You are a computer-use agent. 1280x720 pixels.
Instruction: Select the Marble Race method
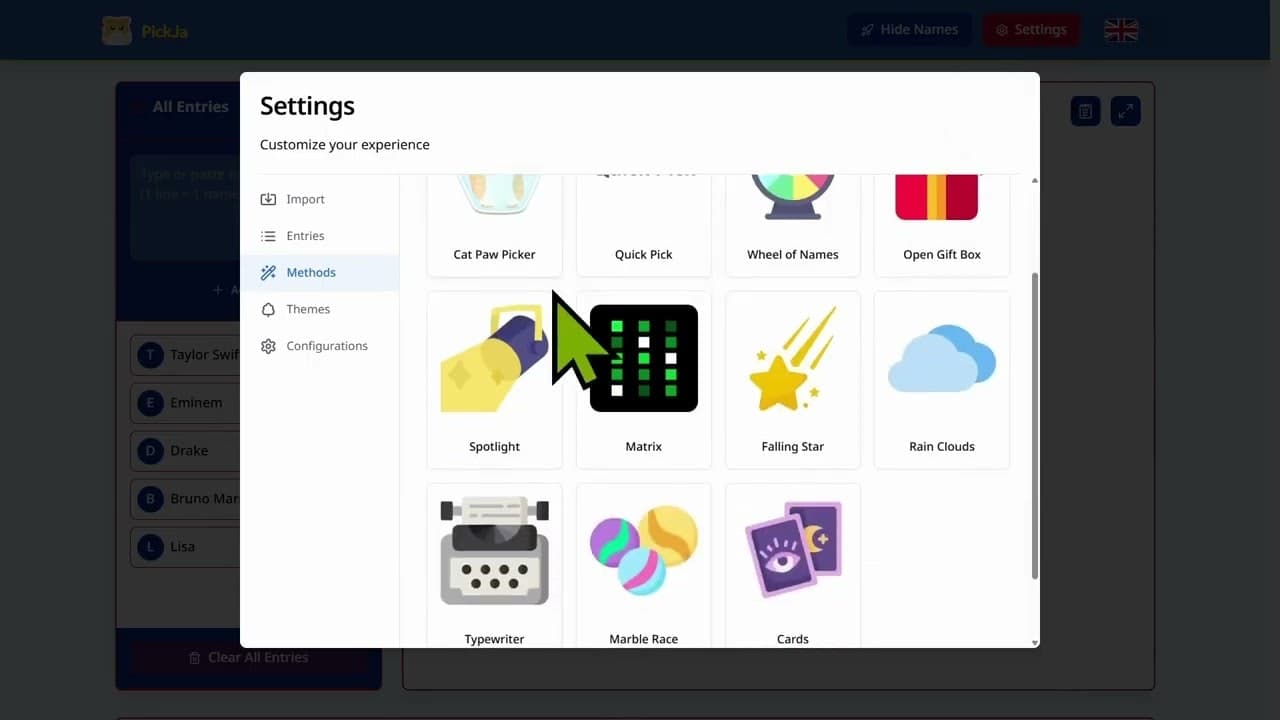click(643, 565)
